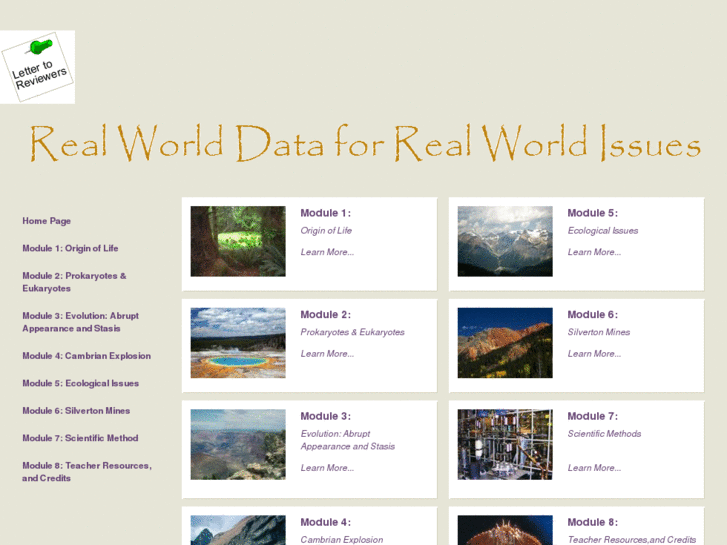Open sidebar link Module 6: Silverton Mines
The height and width of the screenshot is (545, 727).
click(76, 410)
